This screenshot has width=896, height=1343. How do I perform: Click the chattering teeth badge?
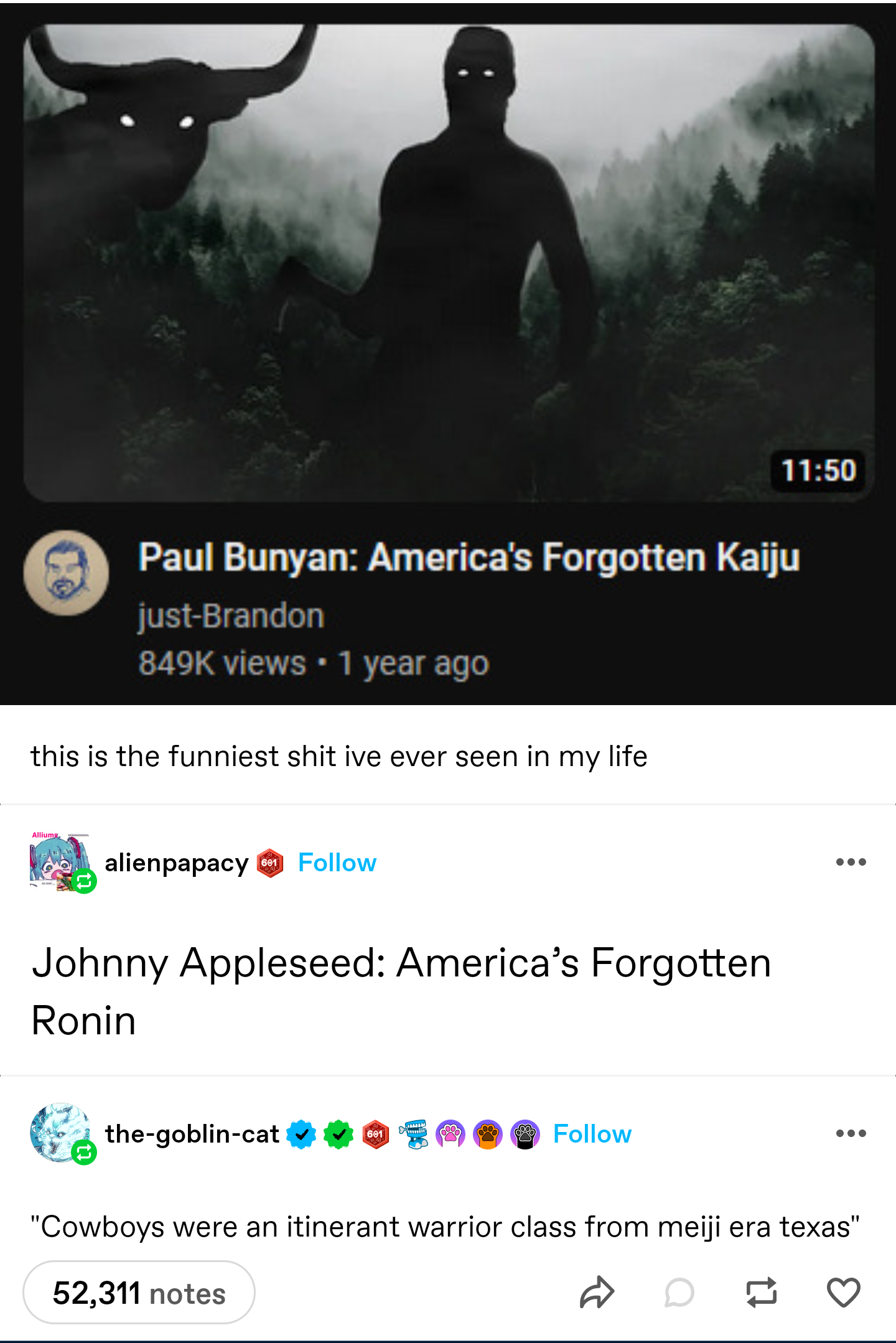(x=414, y=1135)
